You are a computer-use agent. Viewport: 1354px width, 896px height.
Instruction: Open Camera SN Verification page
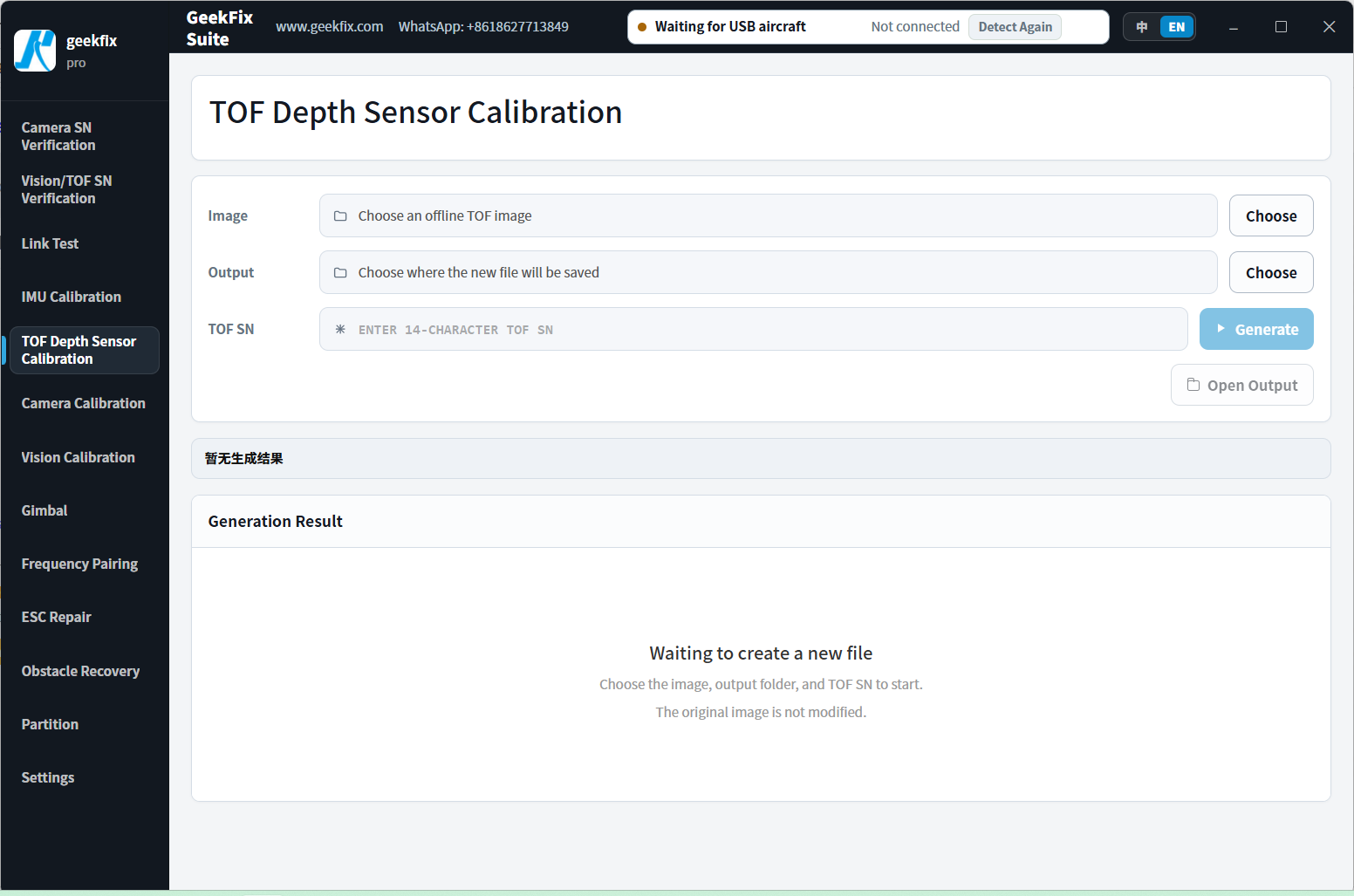tap(85, 136)
